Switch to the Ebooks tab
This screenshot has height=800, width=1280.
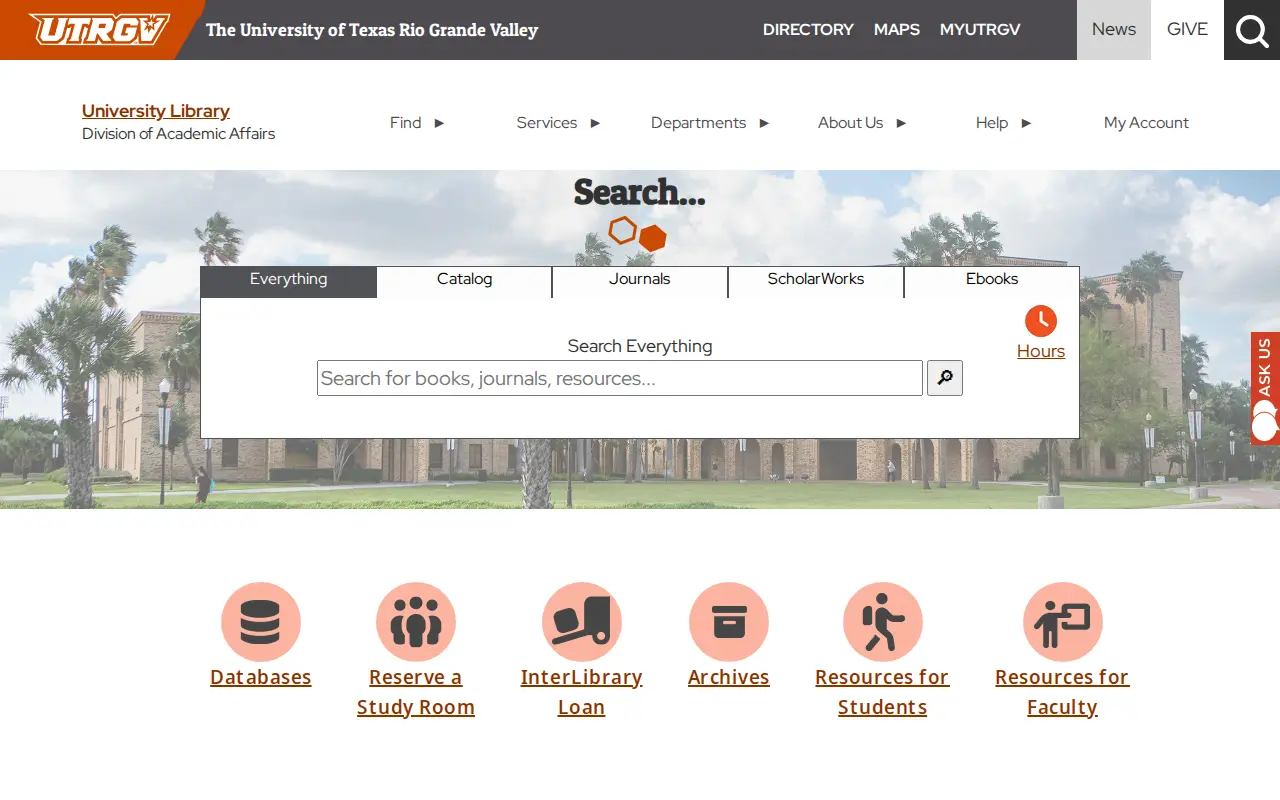point(992,282)
